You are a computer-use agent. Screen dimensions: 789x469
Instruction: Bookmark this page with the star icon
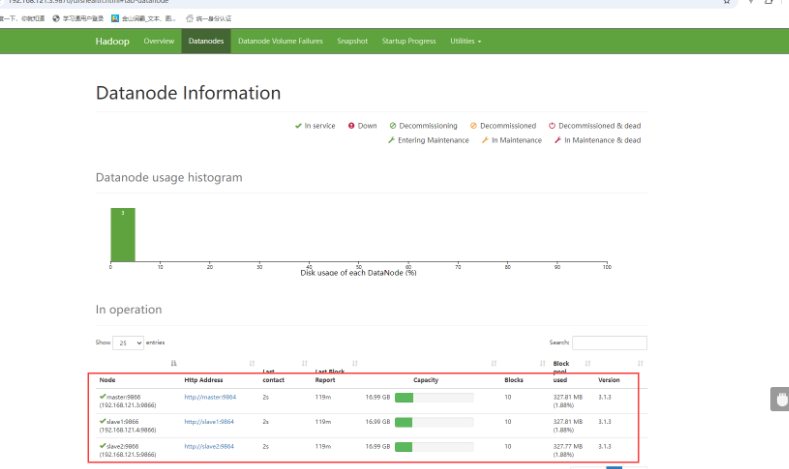(x=755, y=2)
